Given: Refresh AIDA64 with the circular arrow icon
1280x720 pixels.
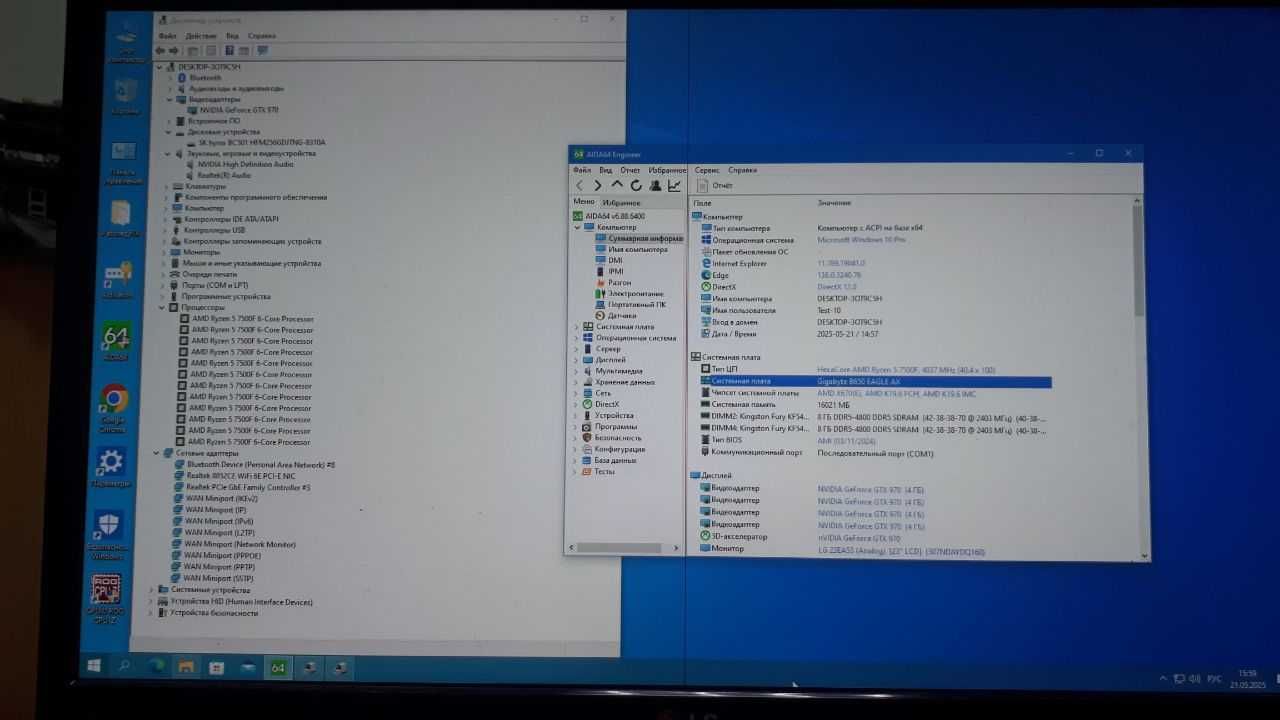Looking at the screenshot, I should point(636,186).
